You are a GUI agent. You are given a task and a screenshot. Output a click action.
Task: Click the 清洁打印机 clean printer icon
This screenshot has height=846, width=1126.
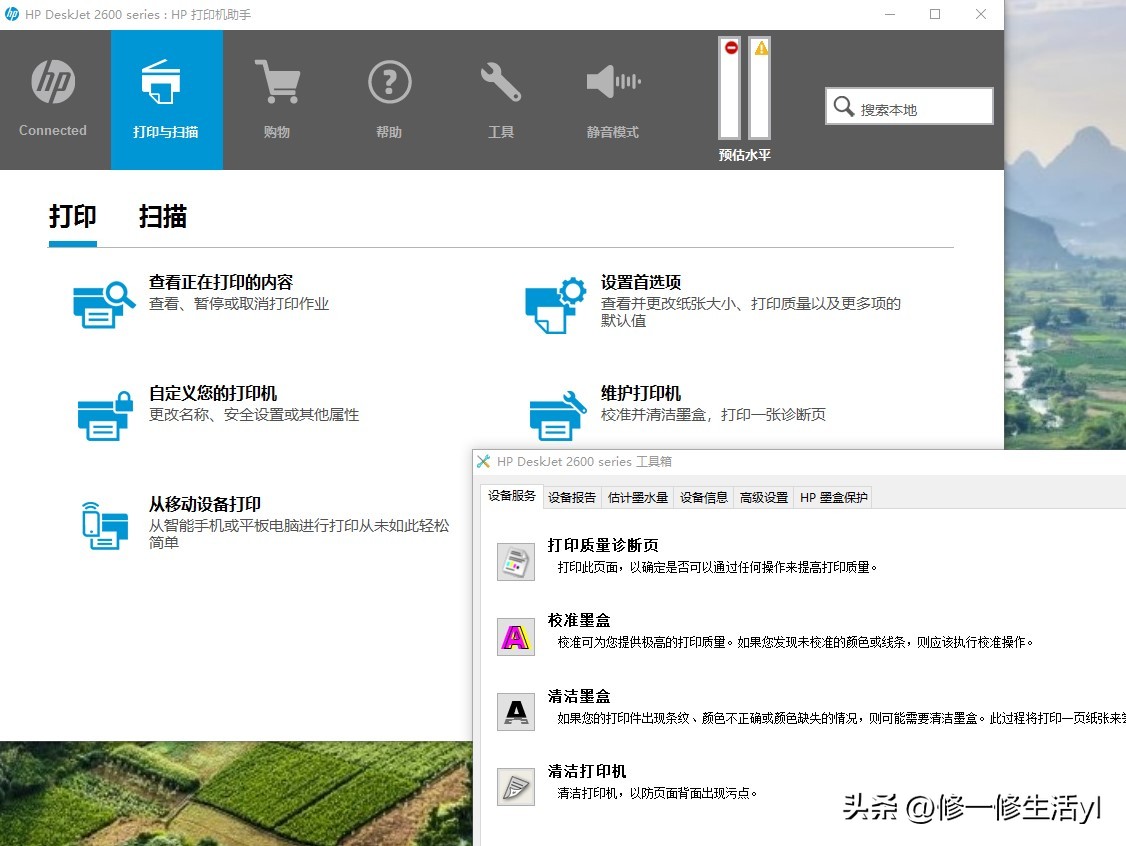pyautogui.click(x=515, y=787)
